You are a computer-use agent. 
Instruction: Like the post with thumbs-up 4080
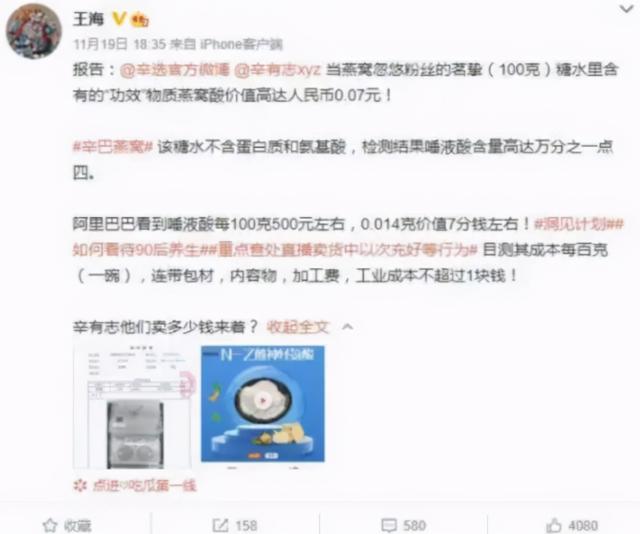tap(553, 525)
